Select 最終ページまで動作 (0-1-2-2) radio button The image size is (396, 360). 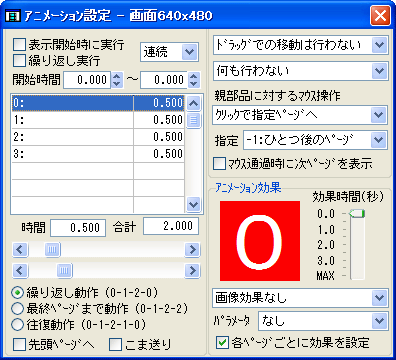(x=17, y=309)
